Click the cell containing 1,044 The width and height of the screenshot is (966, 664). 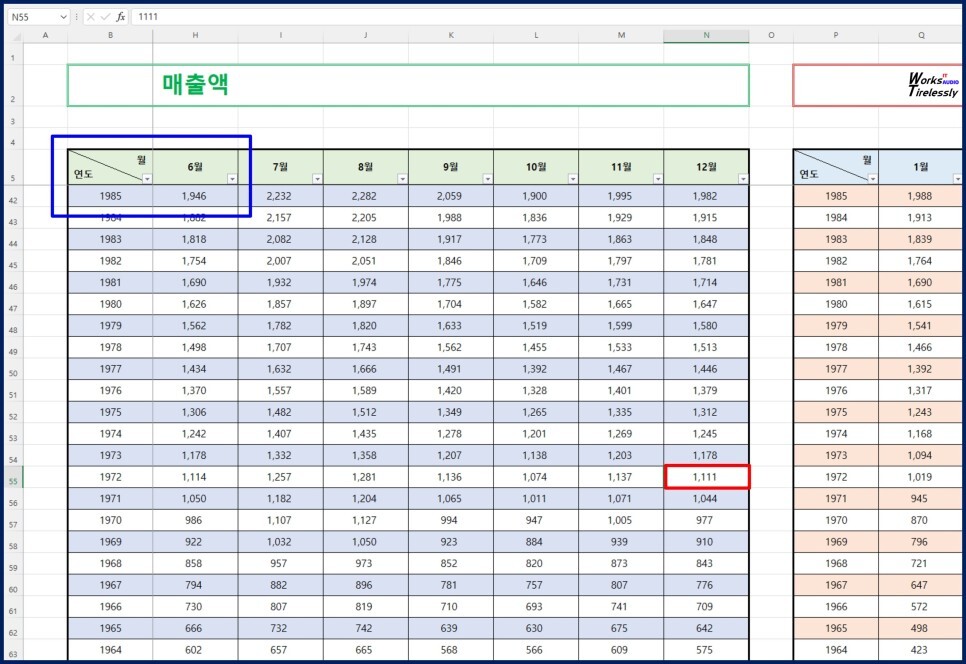pyautogui.click(x=706, y=499)
